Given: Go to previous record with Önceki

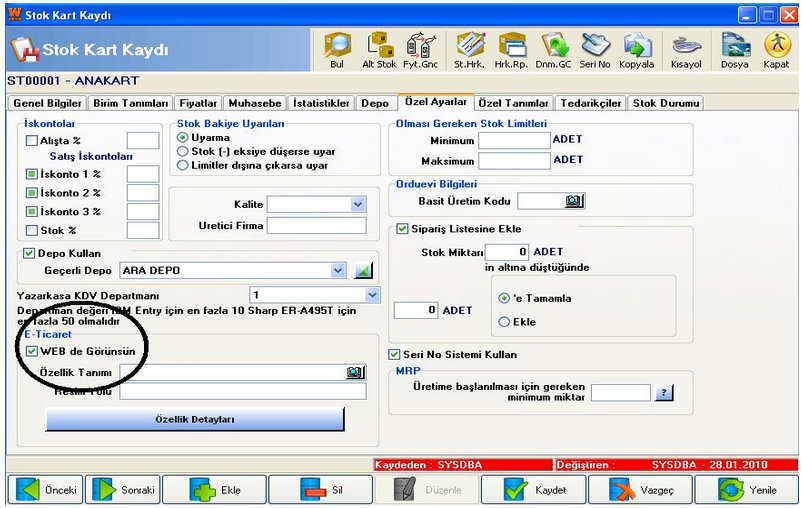Looking at the screenshot, I should pyautogui.click(x=46, y=490).
